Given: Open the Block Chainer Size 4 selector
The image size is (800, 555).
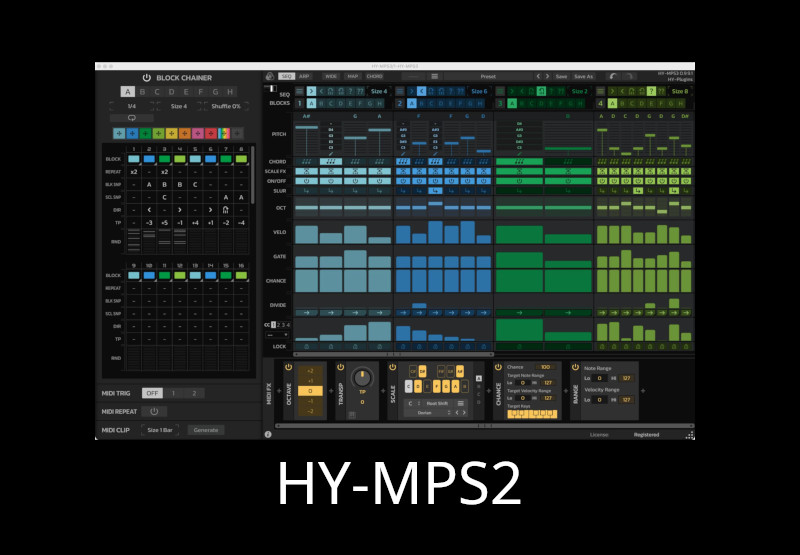Looking at the screenshot, I should (x=179, y=106).
